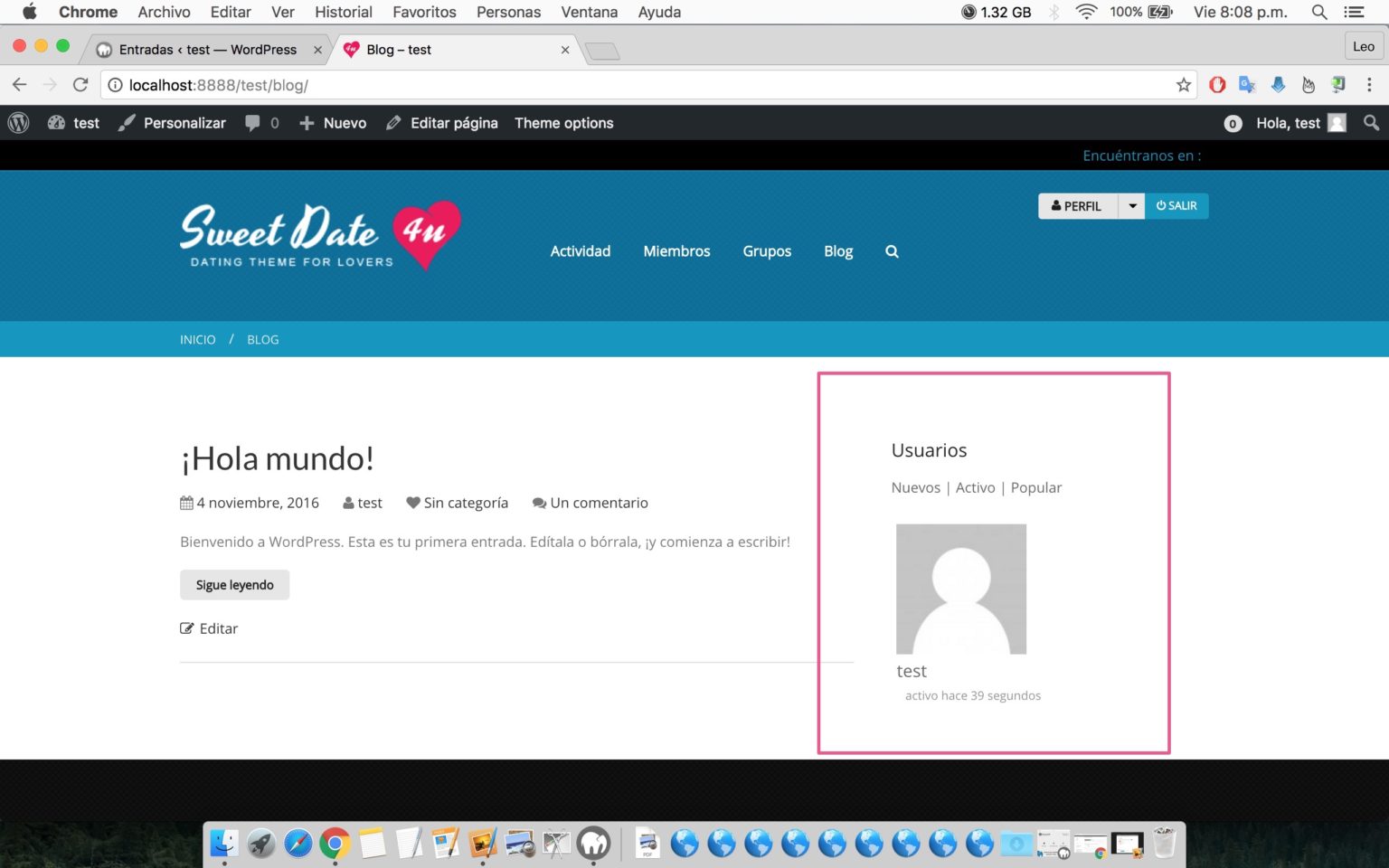Open the red AdBlock stop-hand extension

1217,85
